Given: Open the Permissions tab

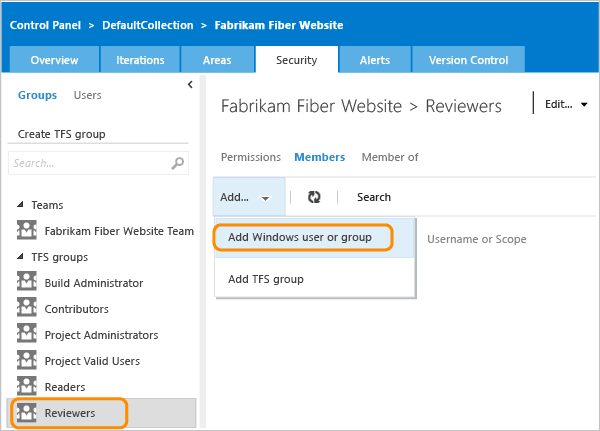Looking at the screenshot, I should tap(251, 157).
